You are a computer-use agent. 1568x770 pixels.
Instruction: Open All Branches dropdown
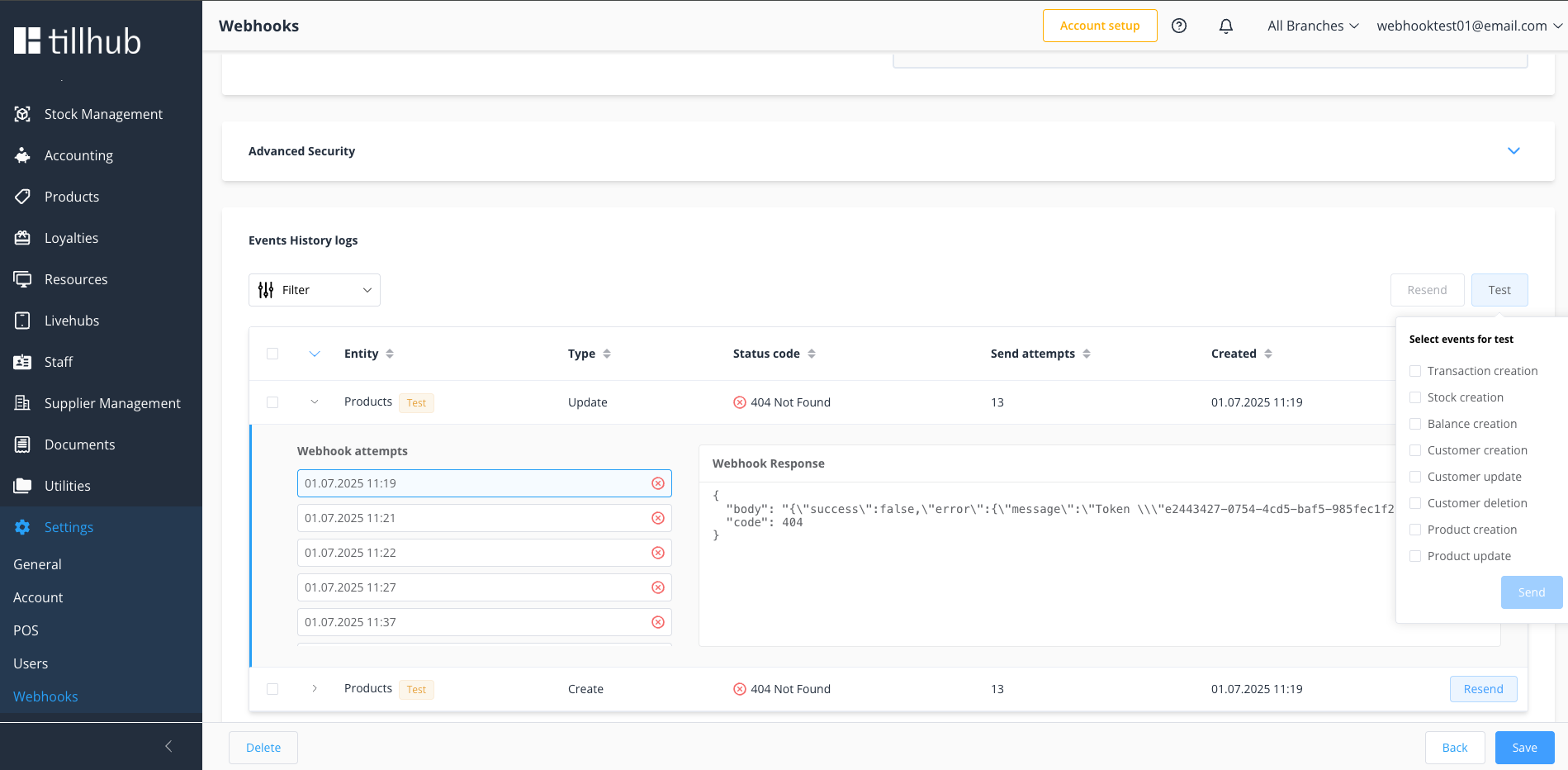point(1313,26)
